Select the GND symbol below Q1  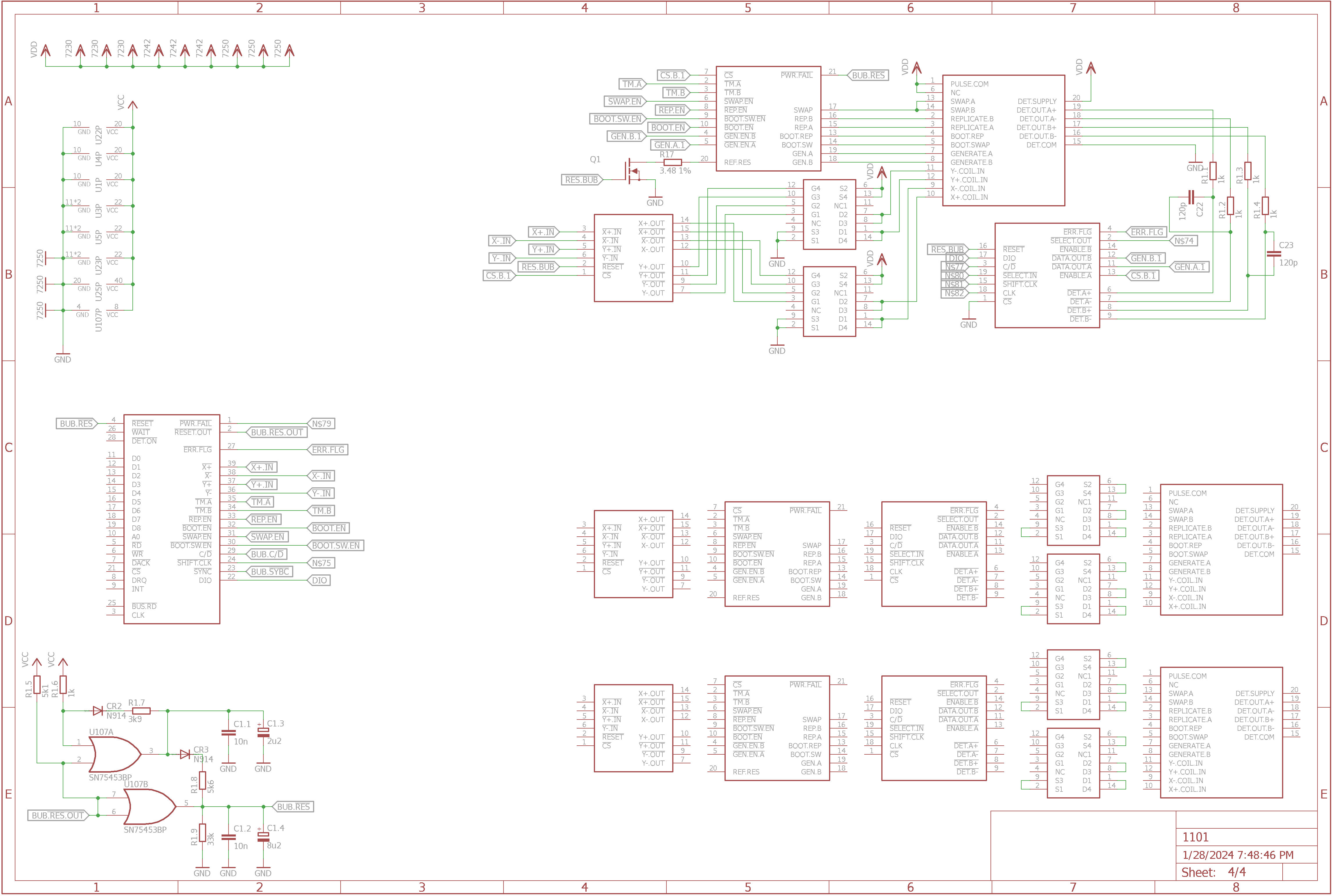tap(655, 201)
